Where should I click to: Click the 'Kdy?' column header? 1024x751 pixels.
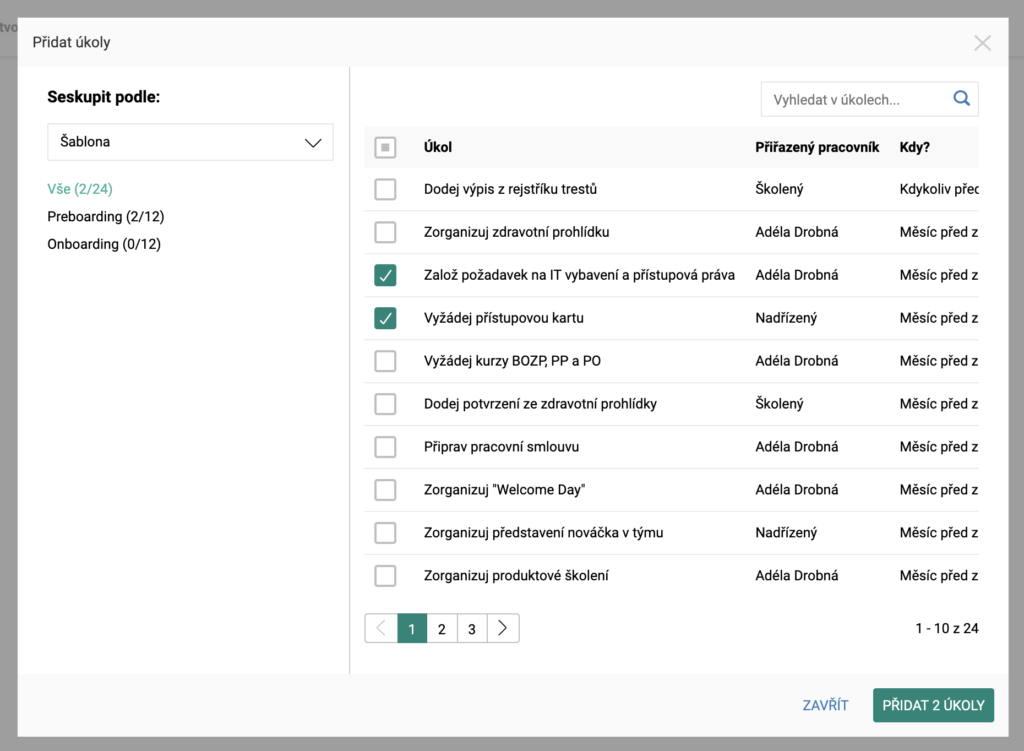click(x=914, y=147)
